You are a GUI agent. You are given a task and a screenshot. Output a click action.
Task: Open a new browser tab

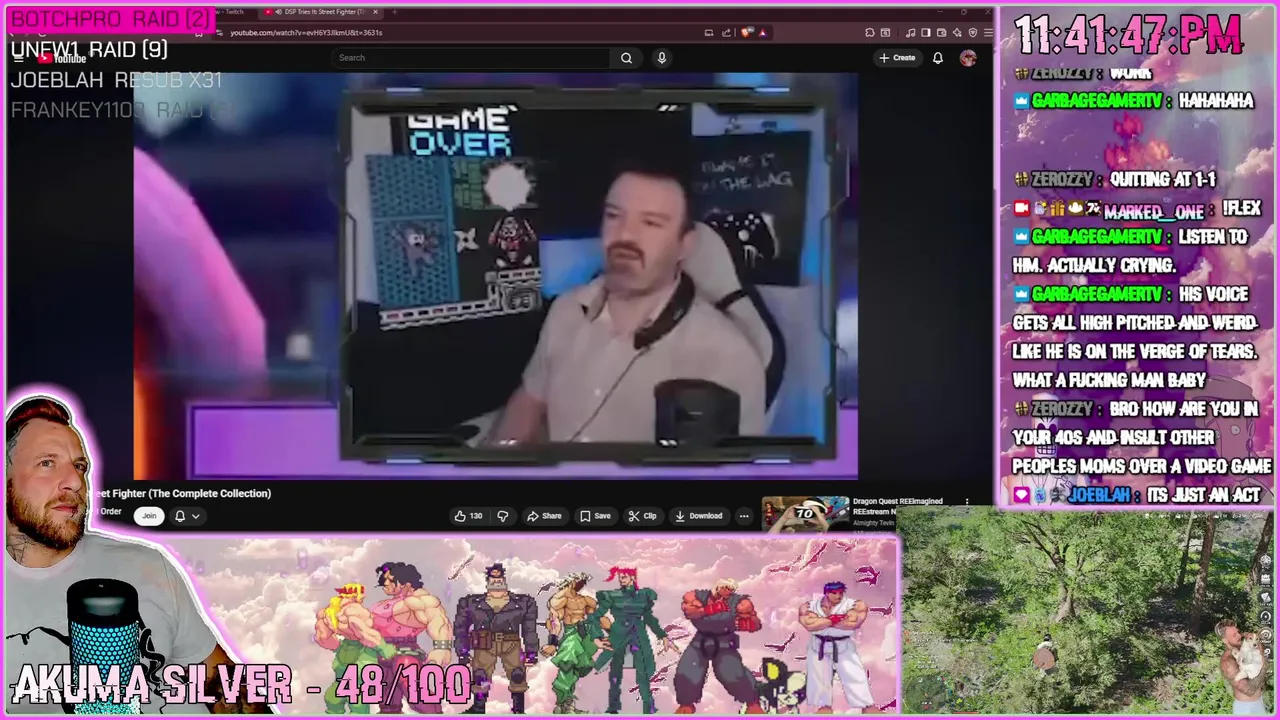[394, 12]
